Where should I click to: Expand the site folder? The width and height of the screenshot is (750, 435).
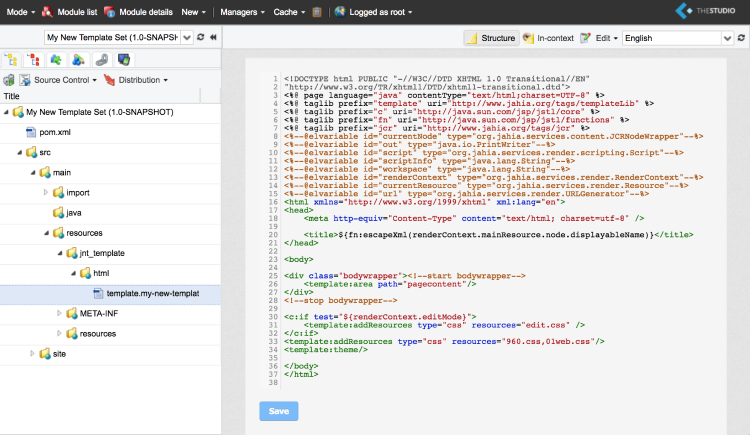[33, 354]
